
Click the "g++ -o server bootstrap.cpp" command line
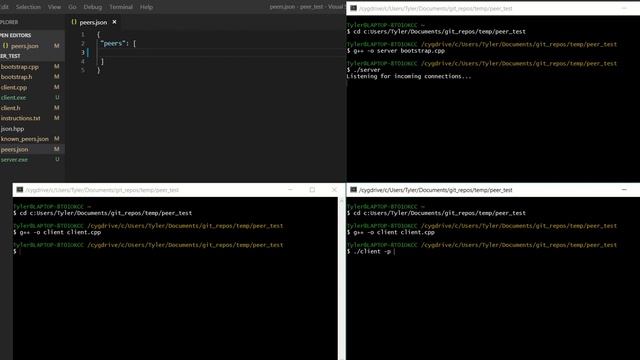pos(399,51)
